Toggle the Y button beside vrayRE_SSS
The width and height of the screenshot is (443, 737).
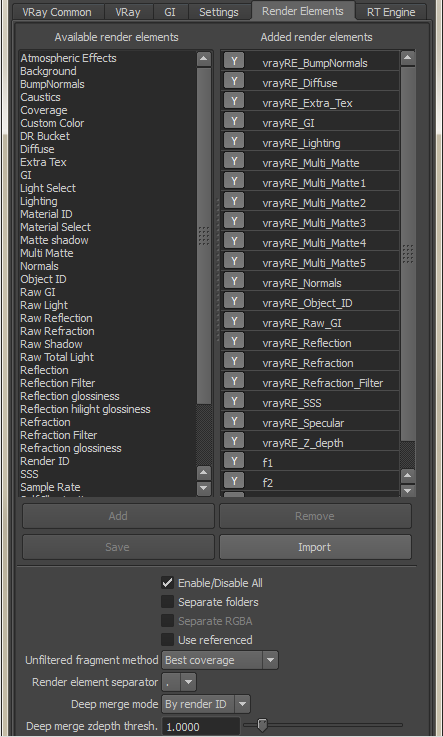click(233, 401)
